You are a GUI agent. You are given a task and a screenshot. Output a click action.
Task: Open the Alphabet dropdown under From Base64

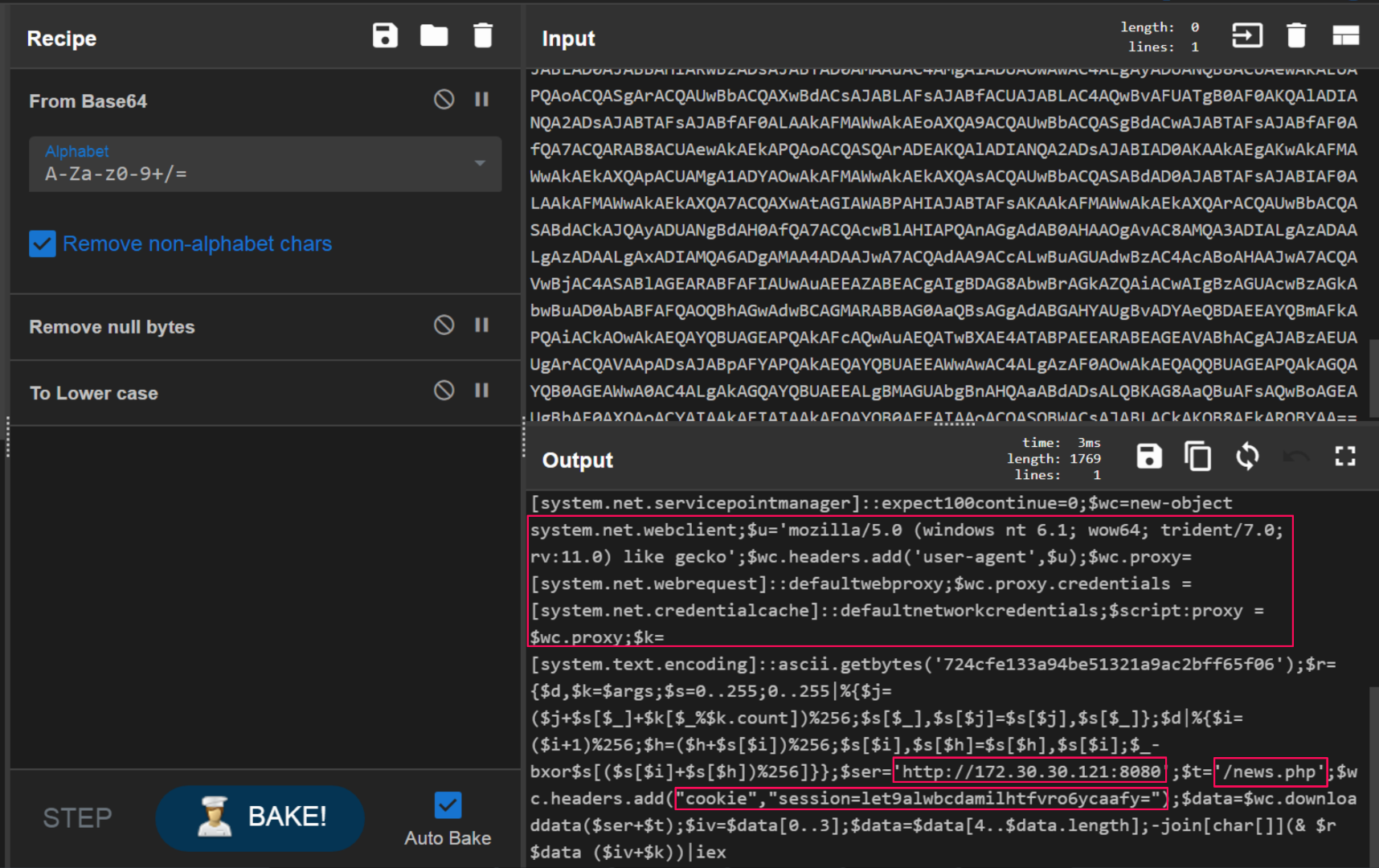(480, 164)
